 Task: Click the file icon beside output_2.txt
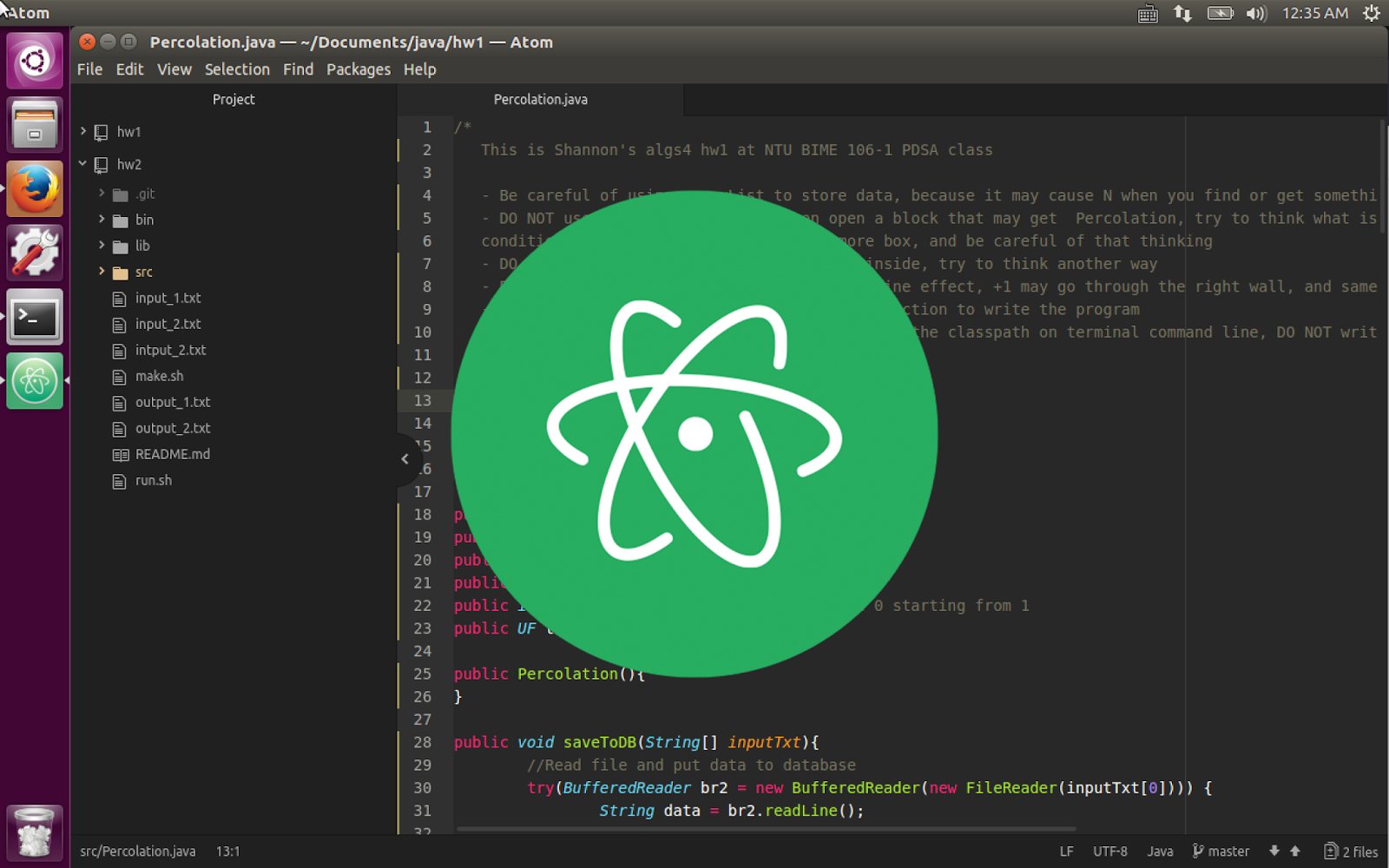pyautogui.click(x=120, y=429)
